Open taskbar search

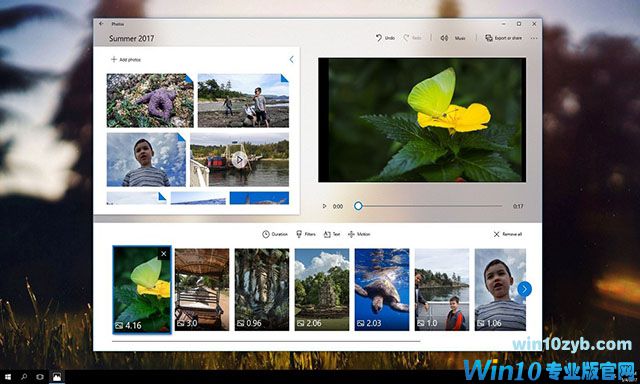(x=24, y=377)
